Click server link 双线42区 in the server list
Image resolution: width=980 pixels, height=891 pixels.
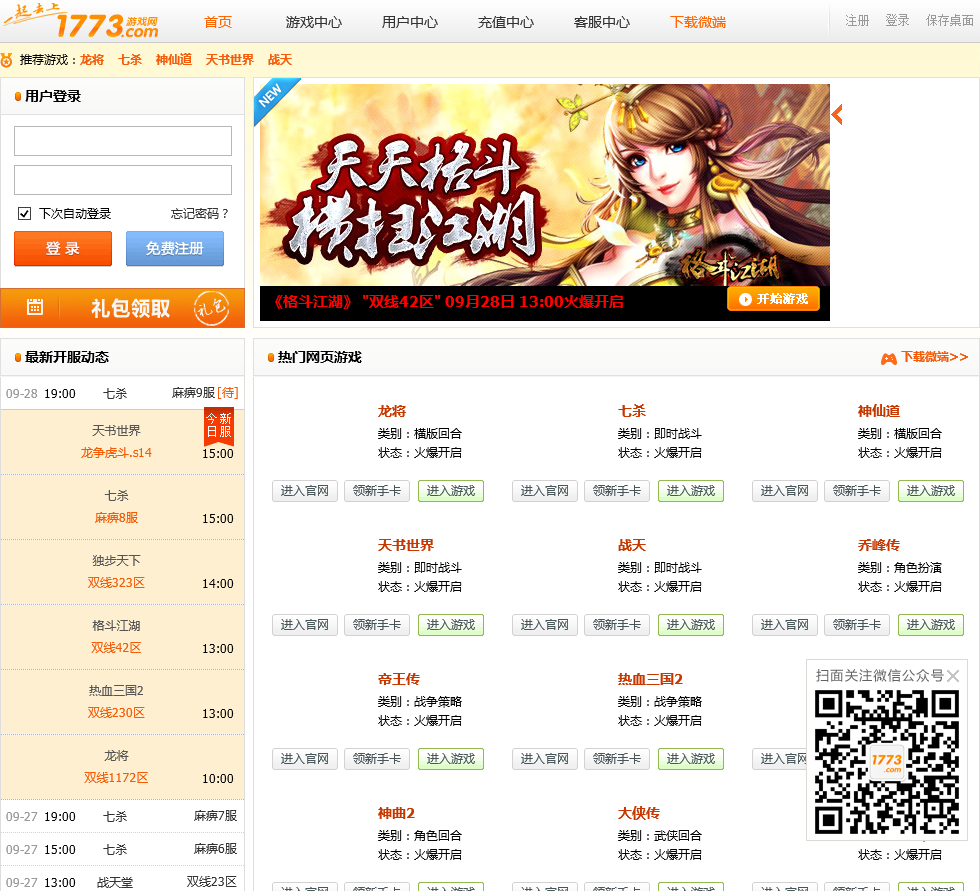click(116, 648)
